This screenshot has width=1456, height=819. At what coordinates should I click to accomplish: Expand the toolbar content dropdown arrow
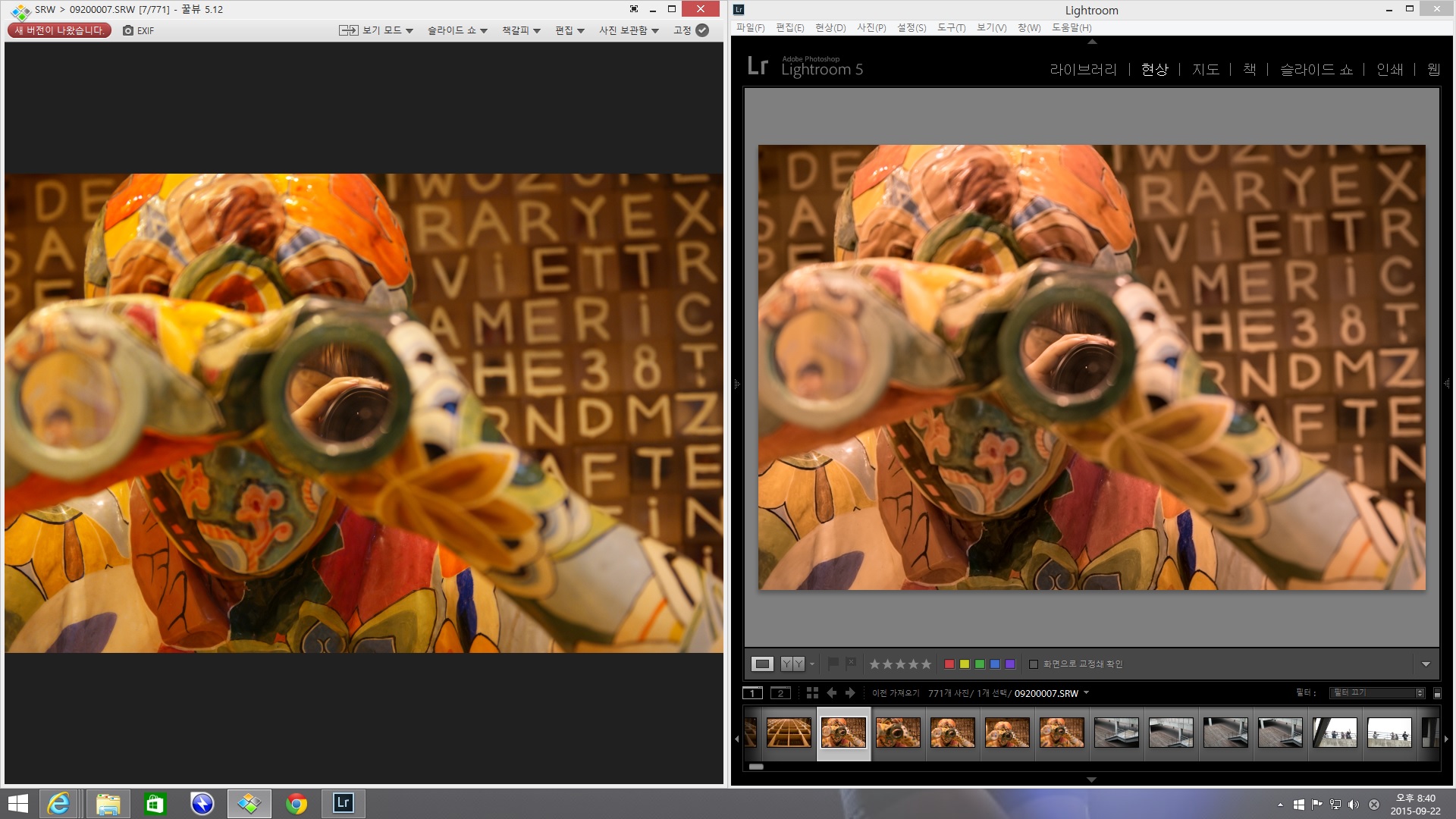1426,664
